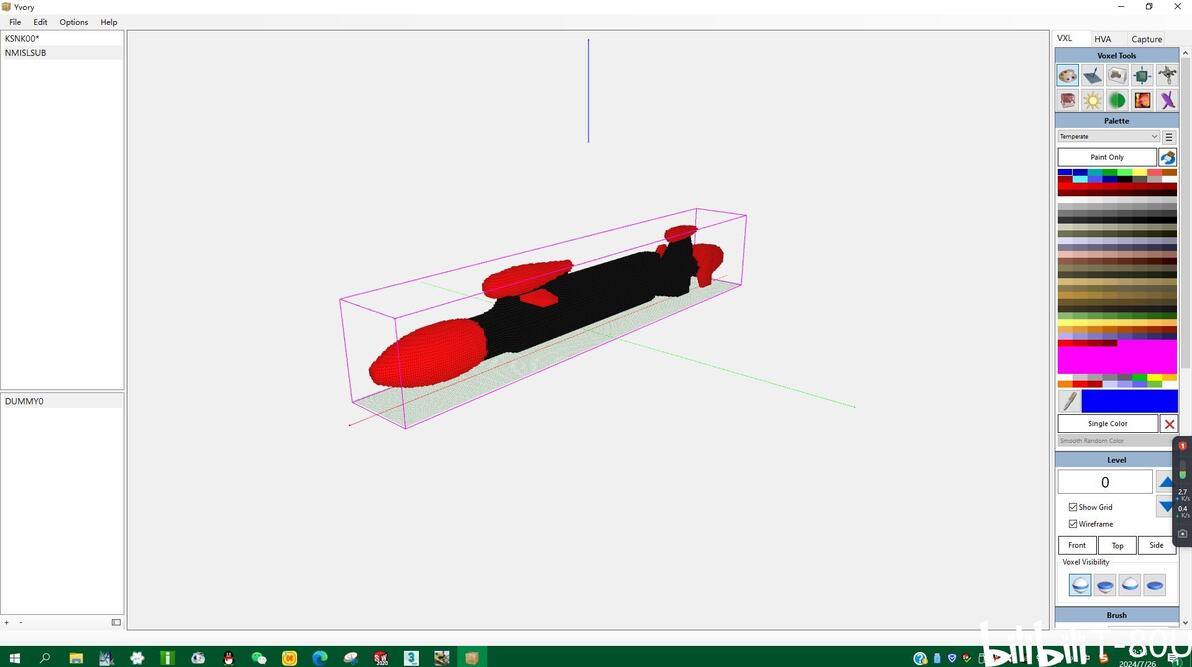Click the paint bucket swap icon
1192x667 pixels.
click(x=1168, y=157)
